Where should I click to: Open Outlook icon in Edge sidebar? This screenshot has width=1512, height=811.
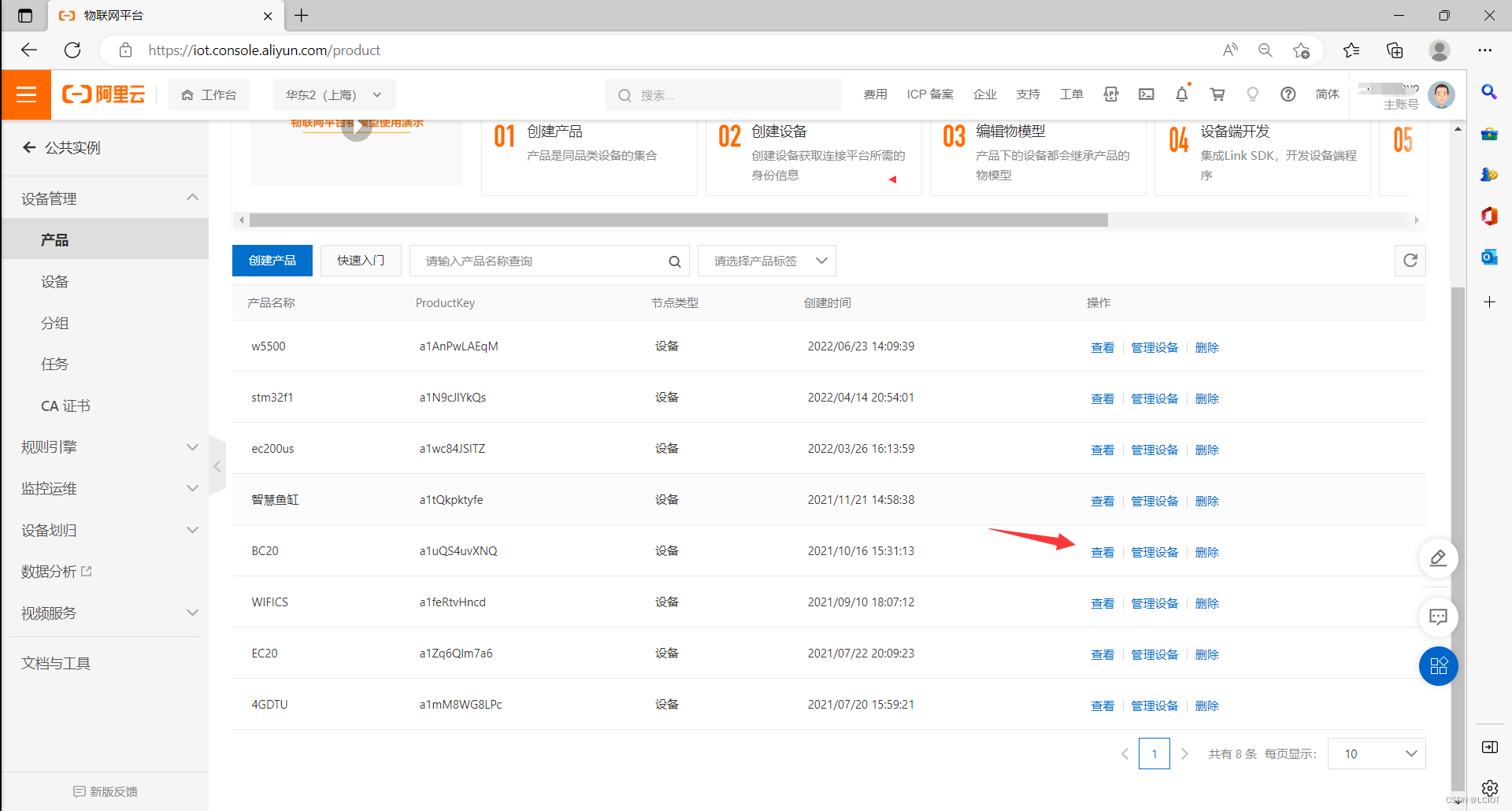click(x=1488, y=257)
